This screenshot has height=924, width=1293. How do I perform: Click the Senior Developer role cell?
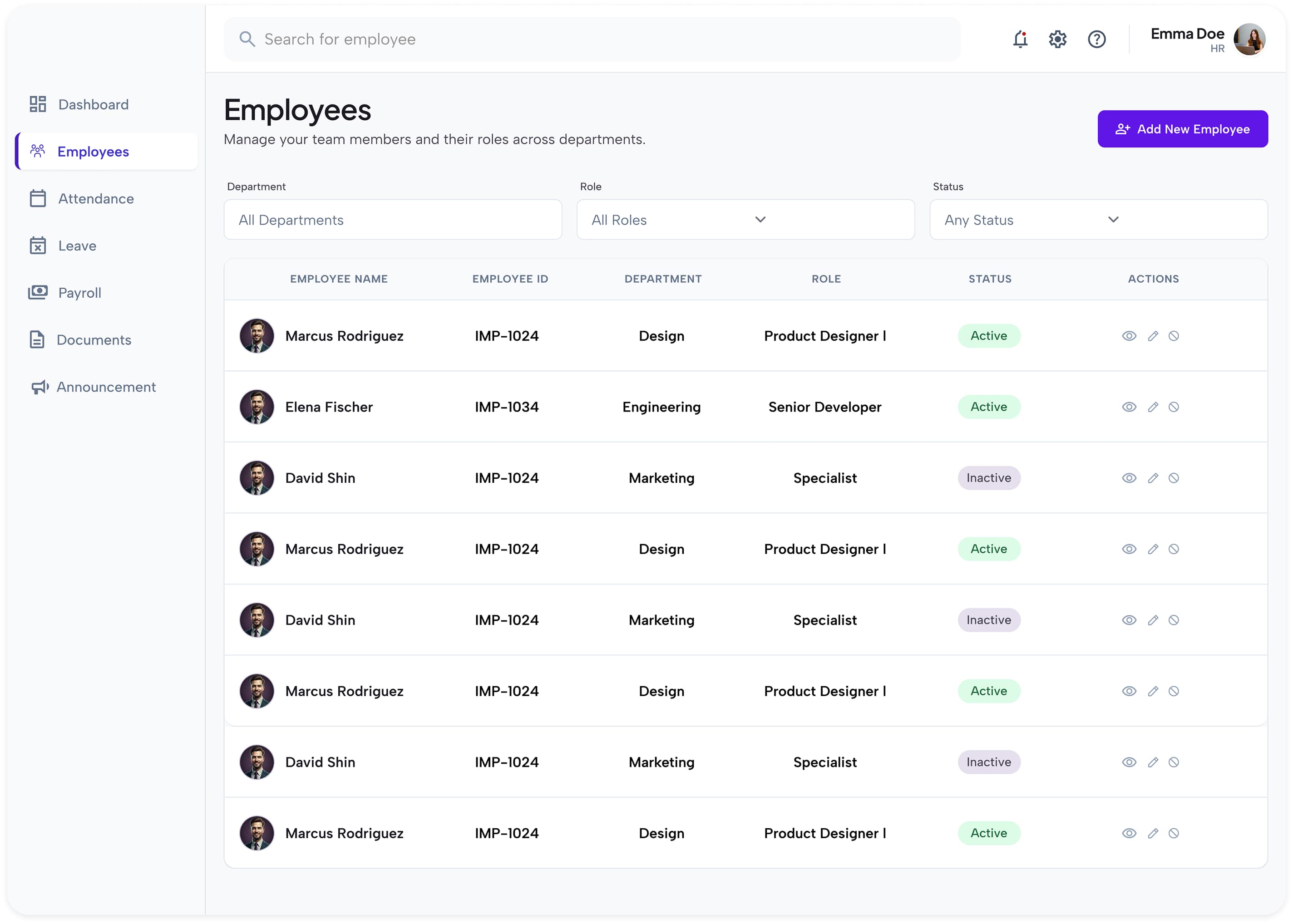[x=824, y=408]
